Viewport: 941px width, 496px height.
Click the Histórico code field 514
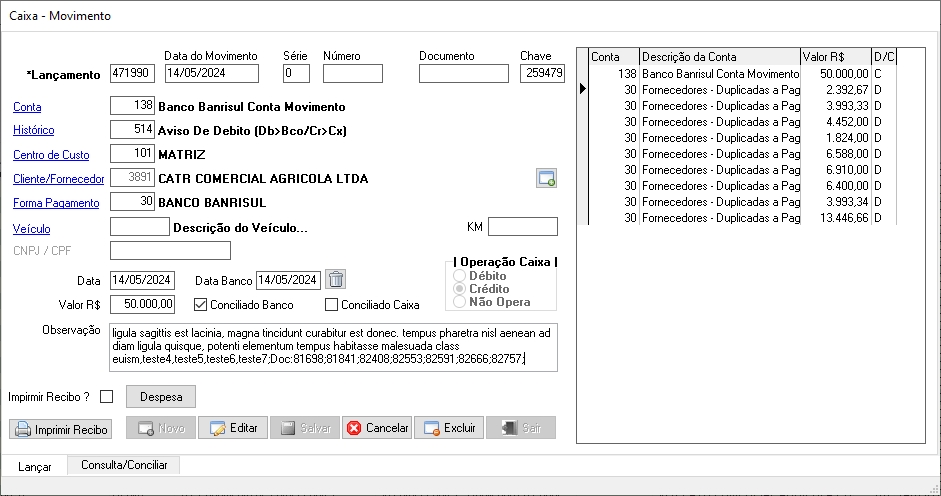[x=133, y=130]
